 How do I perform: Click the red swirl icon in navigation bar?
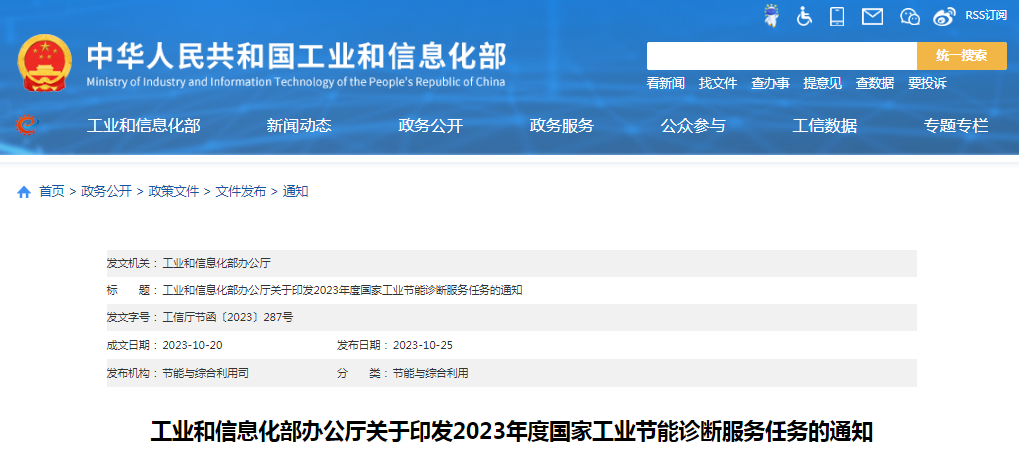click(27, 125)
